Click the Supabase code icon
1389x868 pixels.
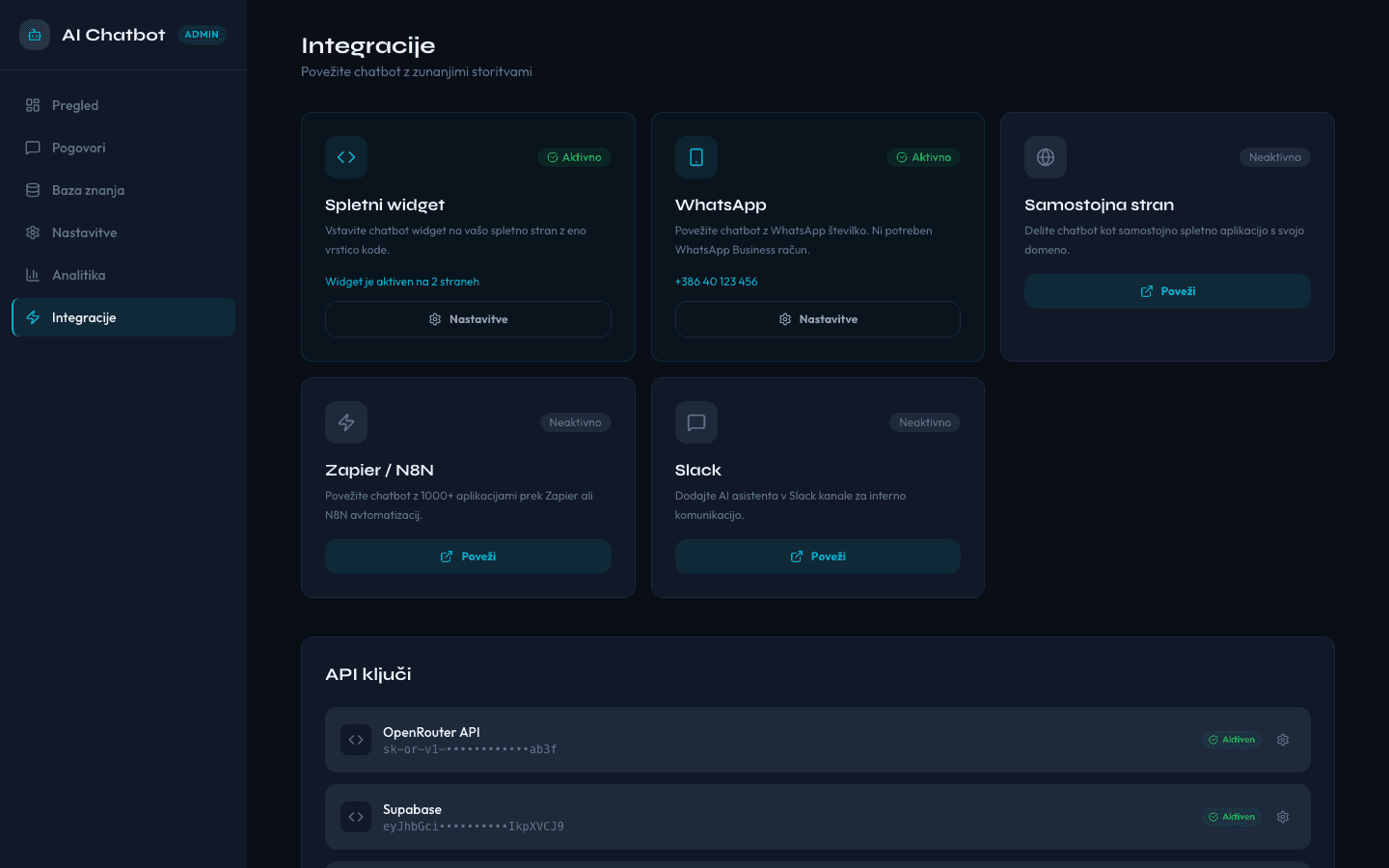pos(356,817)
